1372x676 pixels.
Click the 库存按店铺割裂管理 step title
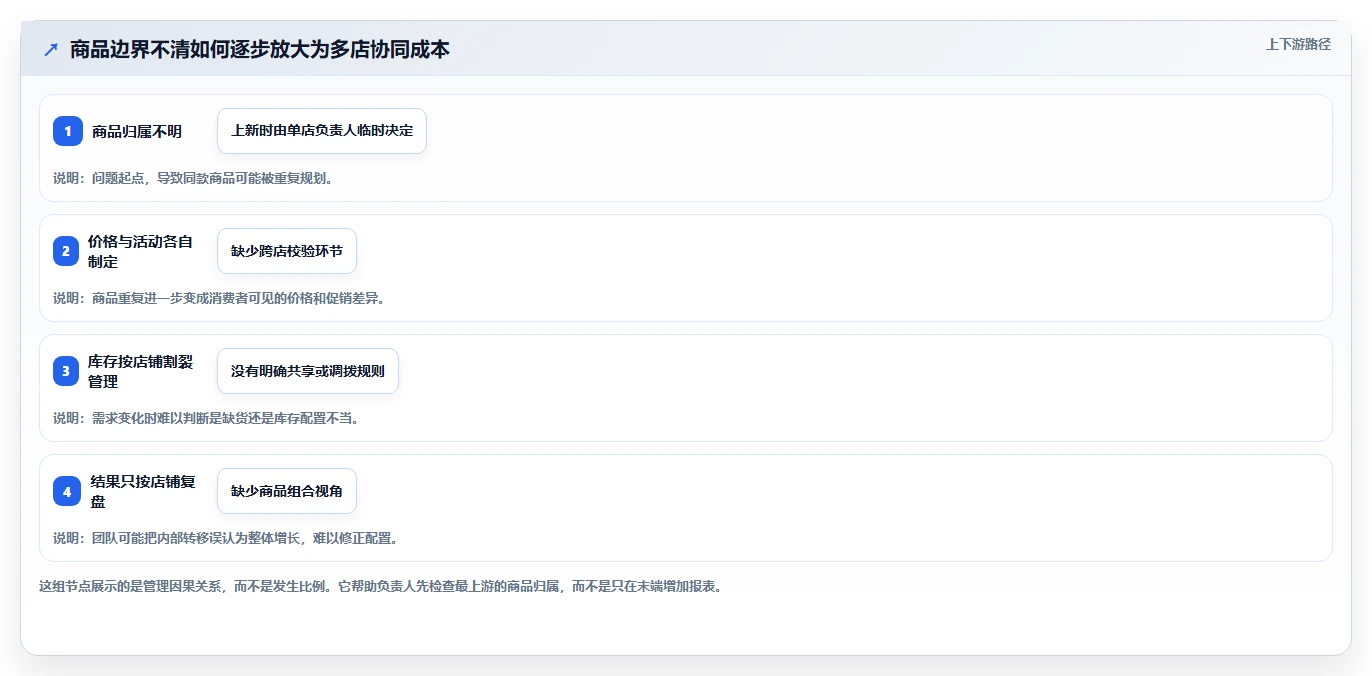[x=140, y=371]
